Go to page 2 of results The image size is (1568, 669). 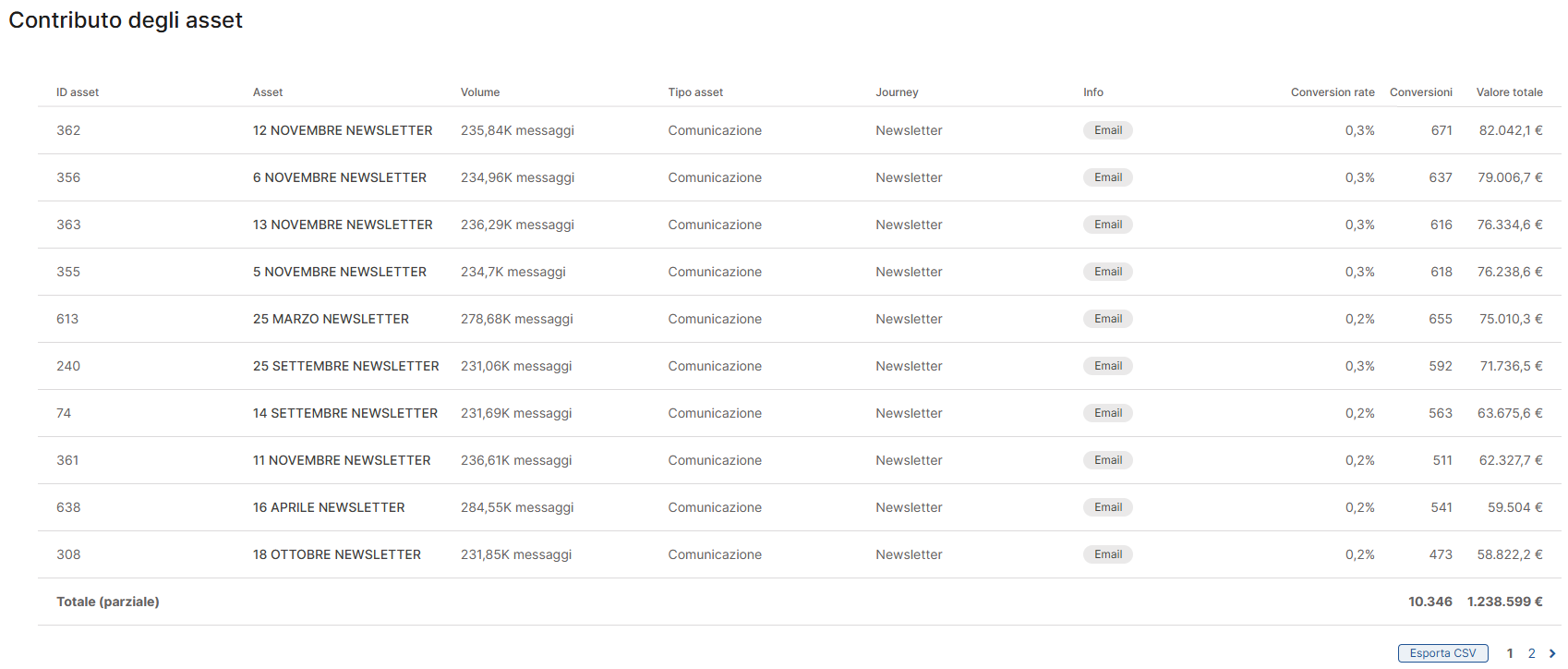click(x=1531, y=653)
